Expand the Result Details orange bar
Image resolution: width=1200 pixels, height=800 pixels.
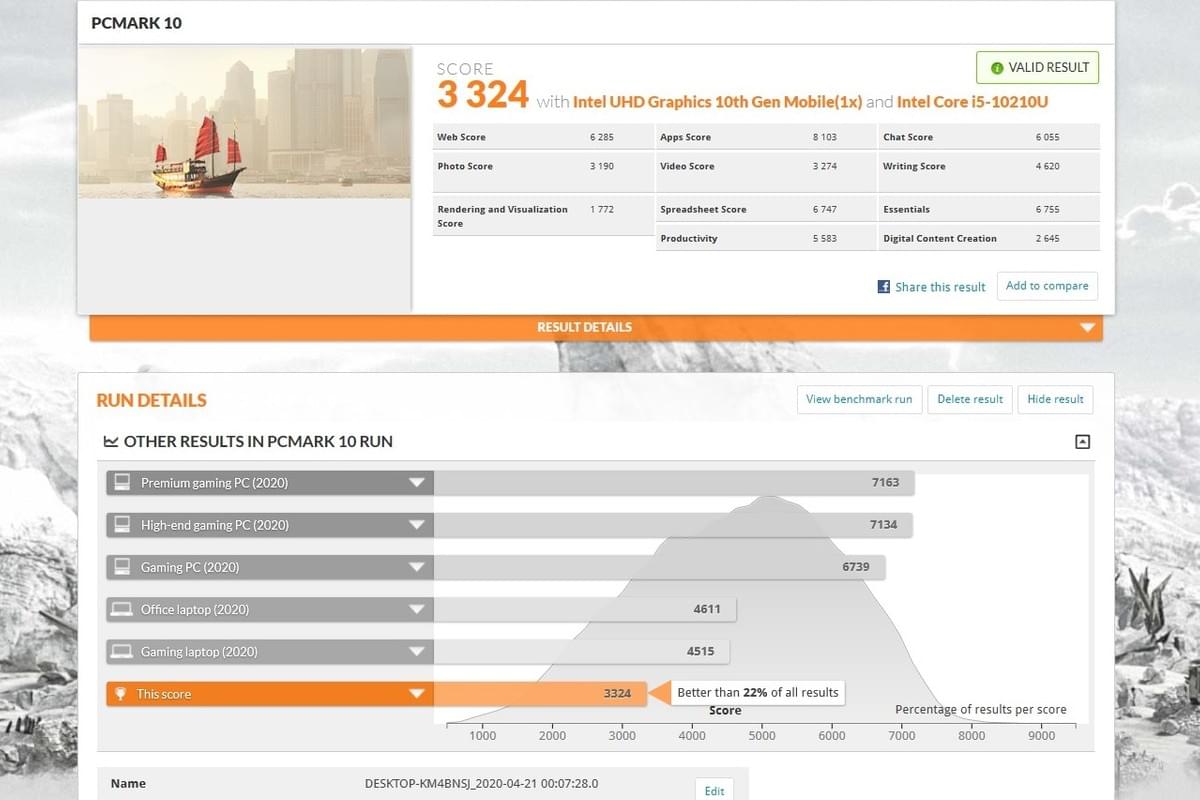[x=596, y=327]
